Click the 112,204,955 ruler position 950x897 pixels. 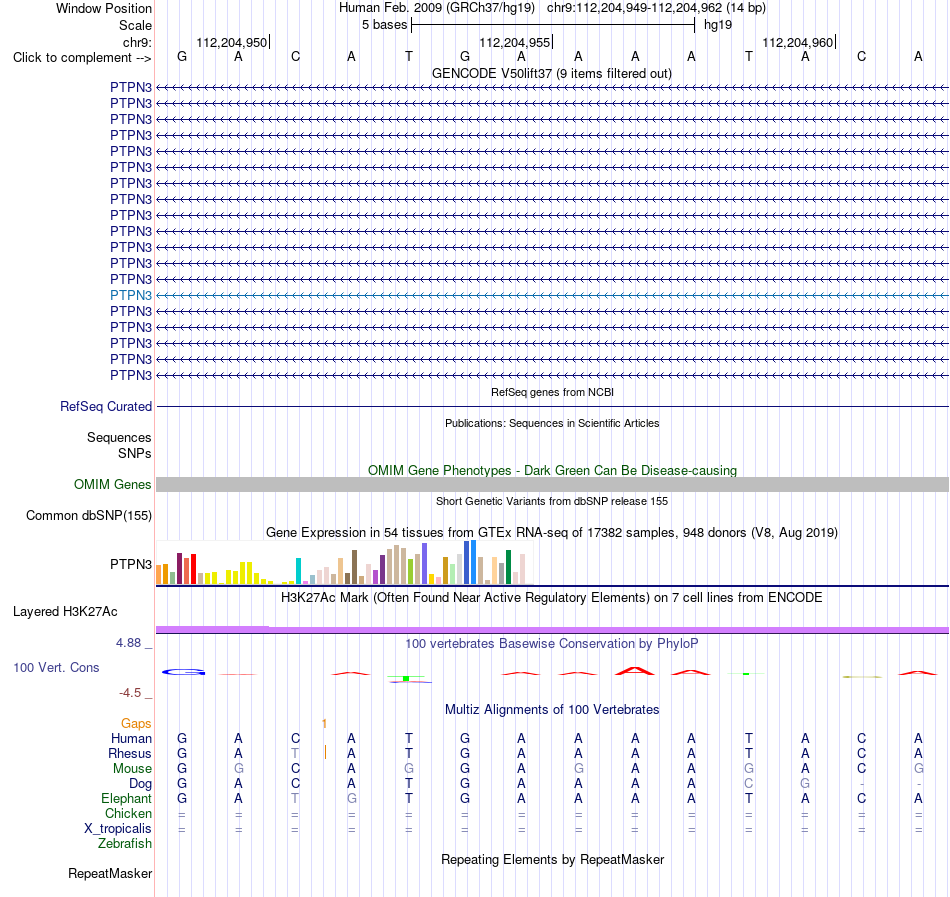[514, 42]
